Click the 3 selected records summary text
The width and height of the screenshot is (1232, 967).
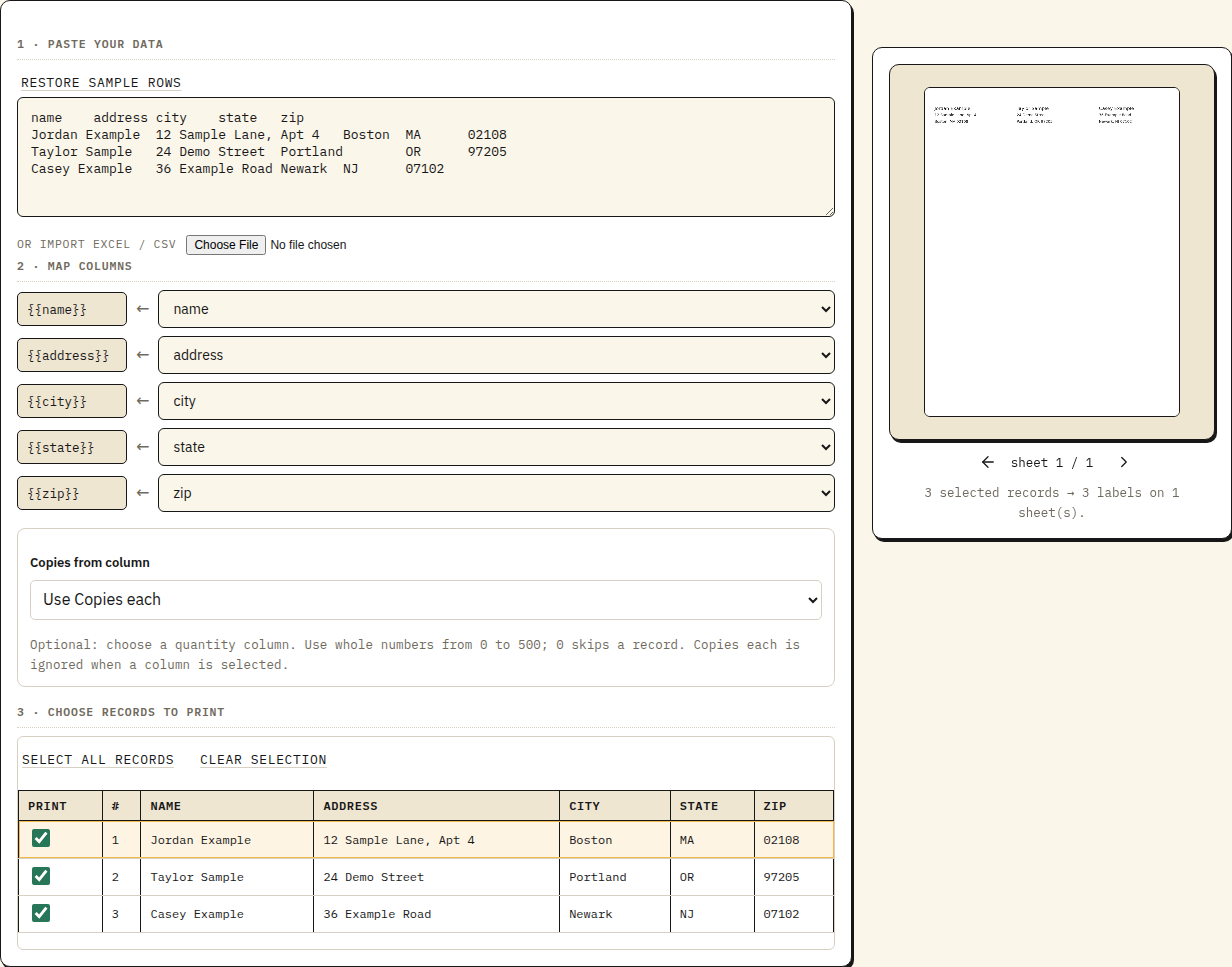click(1052, 503)
